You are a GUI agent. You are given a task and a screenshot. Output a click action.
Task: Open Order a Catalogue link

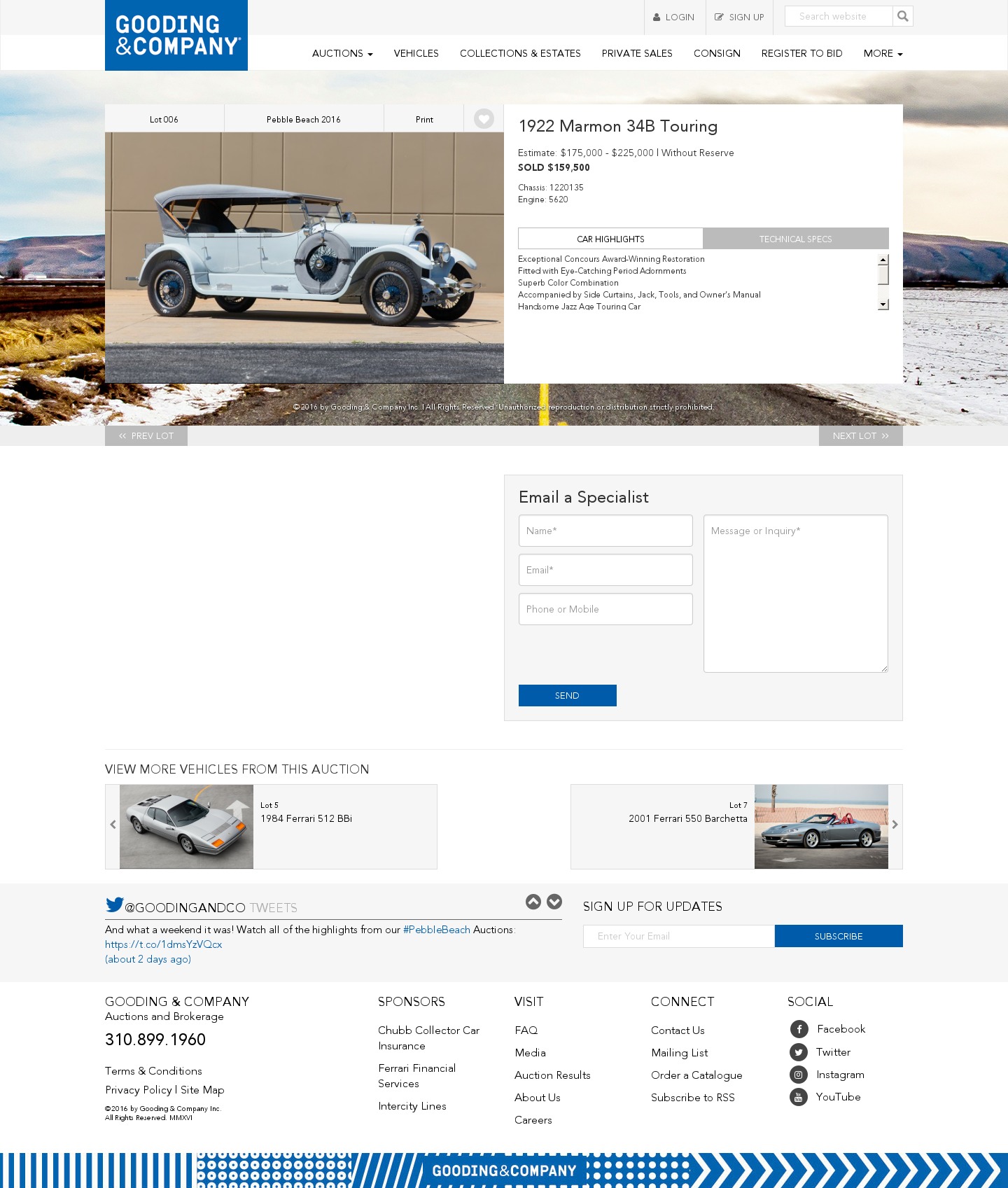(696, 1075)
